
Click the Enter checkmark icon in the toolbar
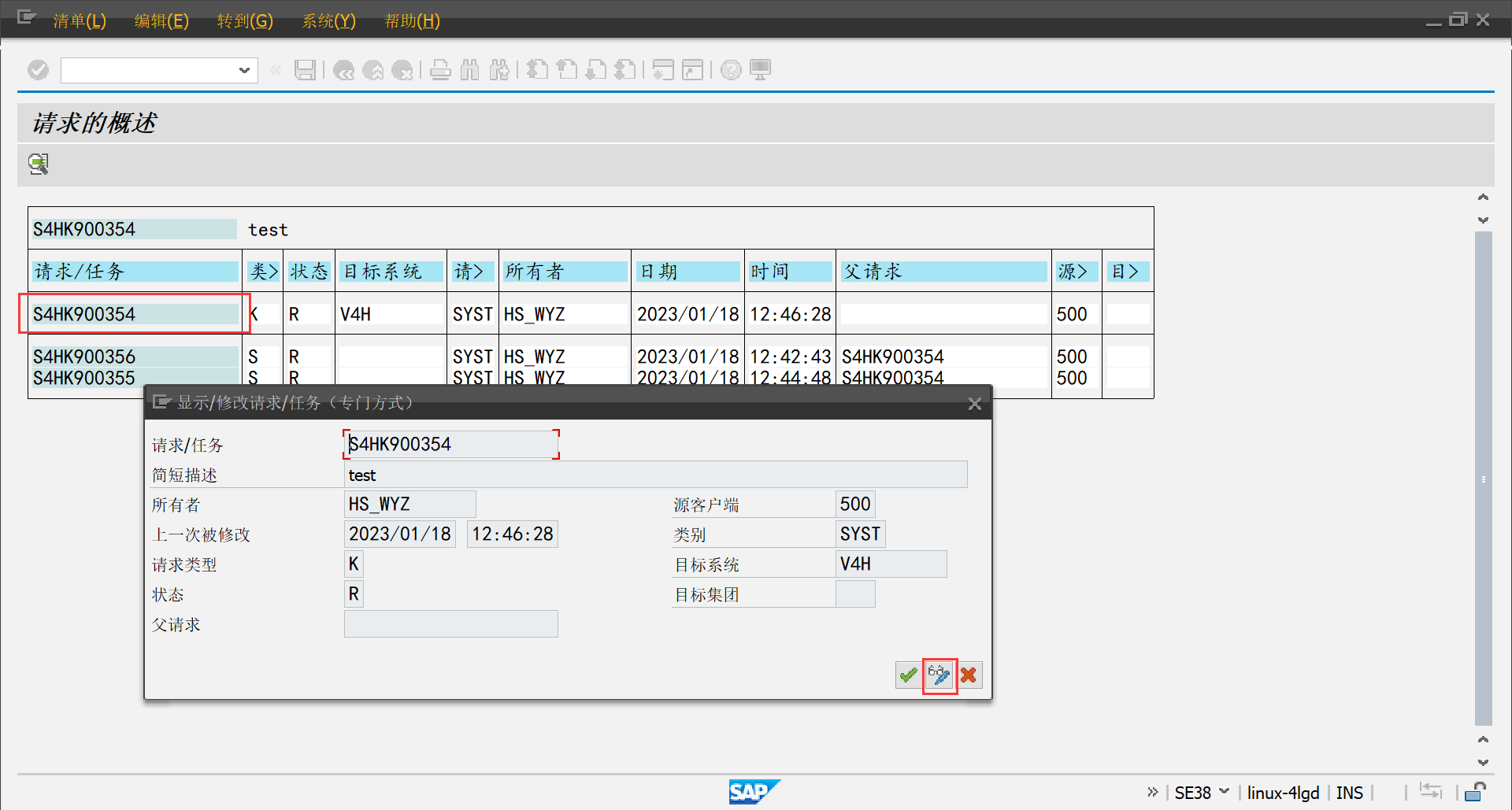pyautogui.click(x=38, y=70)
